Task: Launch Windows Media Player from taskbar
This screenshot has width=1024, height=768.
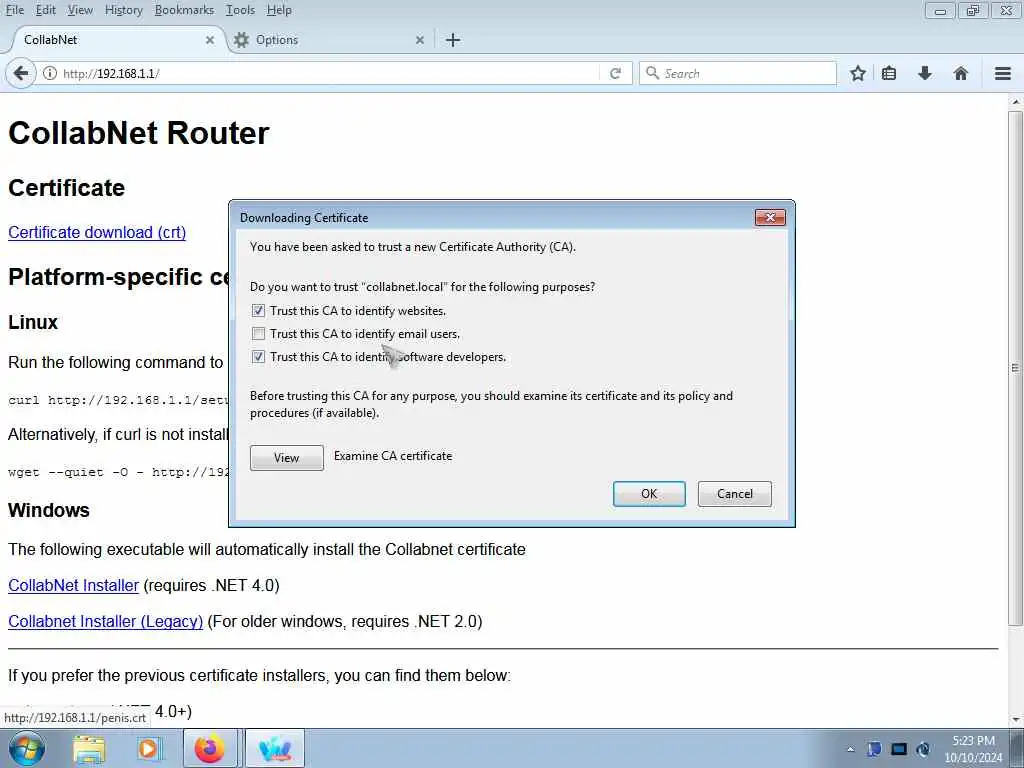Action: (x=148, y=749)
